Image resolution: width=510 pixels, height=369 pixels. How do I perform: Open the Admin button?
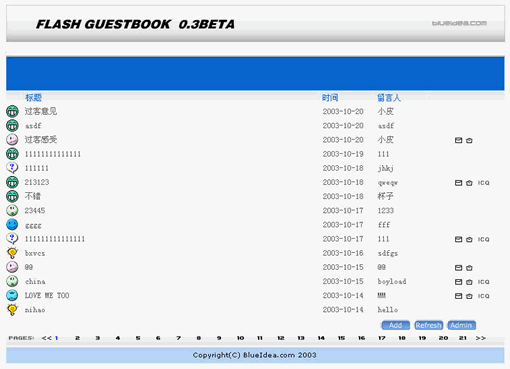[x=461, y=325]
